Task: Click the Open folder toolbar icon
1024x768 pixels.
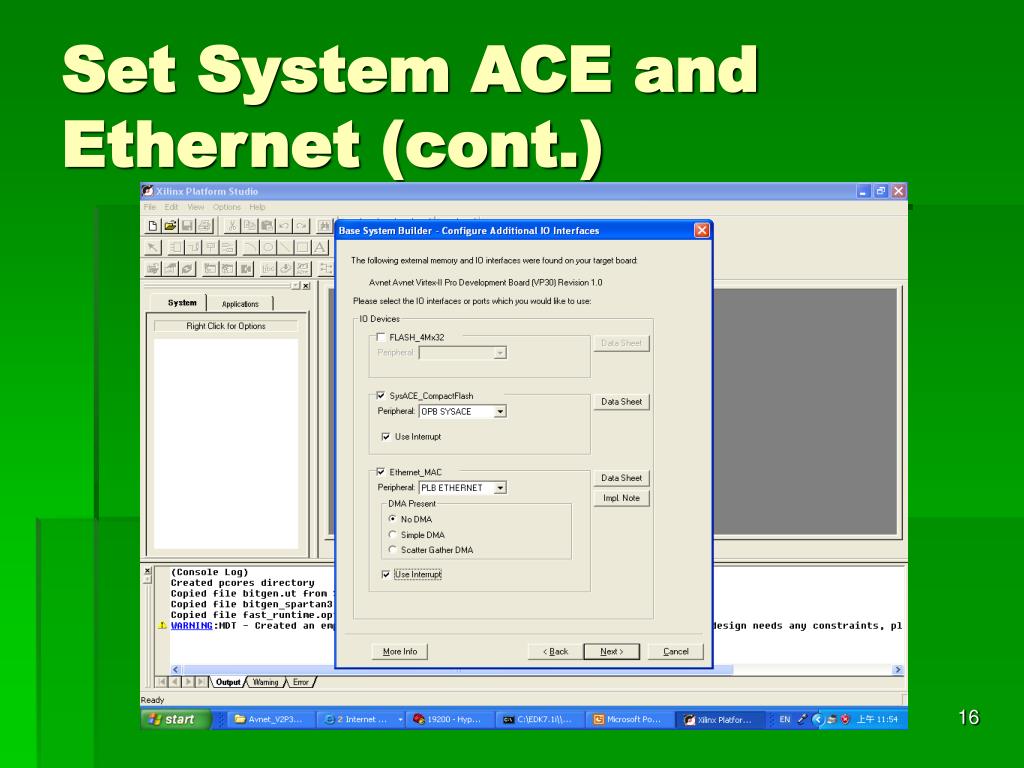Action: (170, 226)
